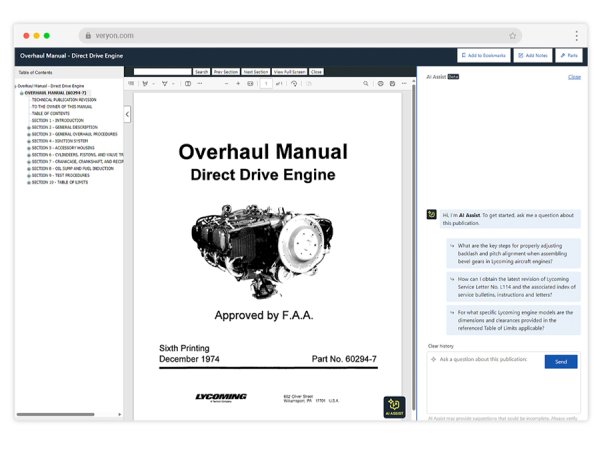Image resolution: width=600 pixels, height=450 pixels.
Task: Expand Section 10 - Table of Limits
Action: click(28, 183)
